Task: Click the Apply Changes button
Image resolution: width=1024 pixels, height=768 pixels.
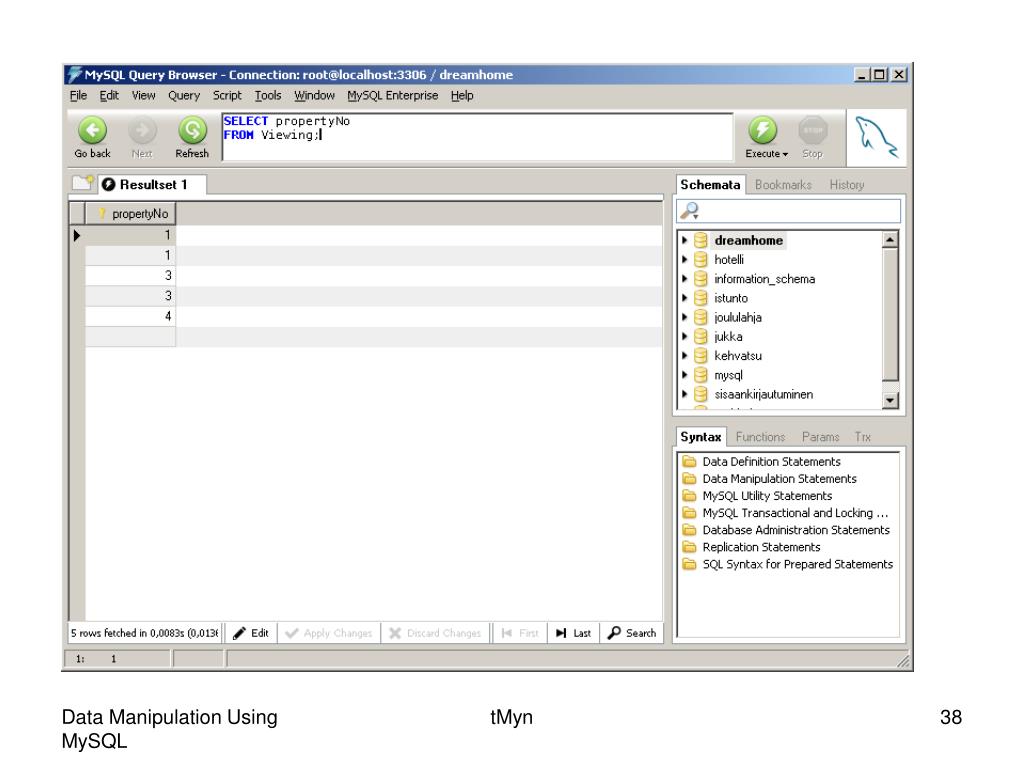Action: (x=329, y=633)
